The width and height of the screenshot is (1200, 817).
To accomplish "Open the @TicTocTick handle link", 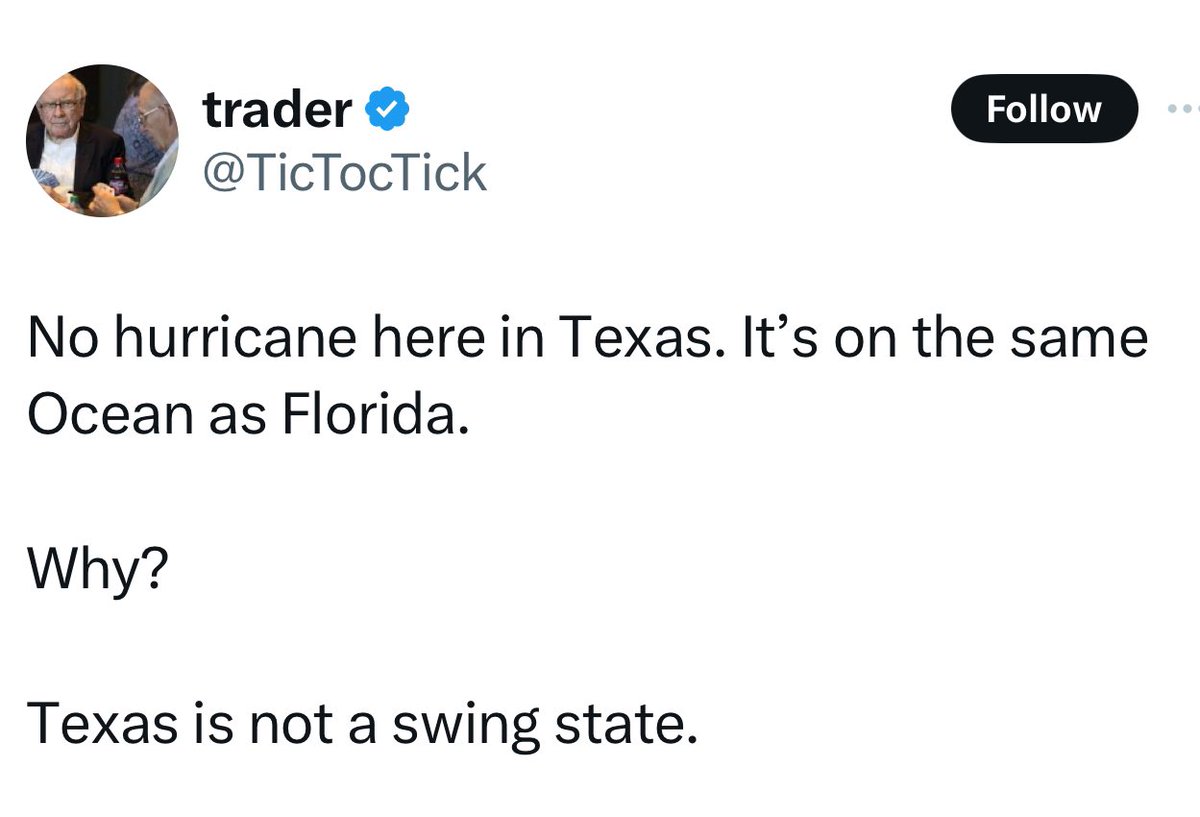I will (345, 173).
